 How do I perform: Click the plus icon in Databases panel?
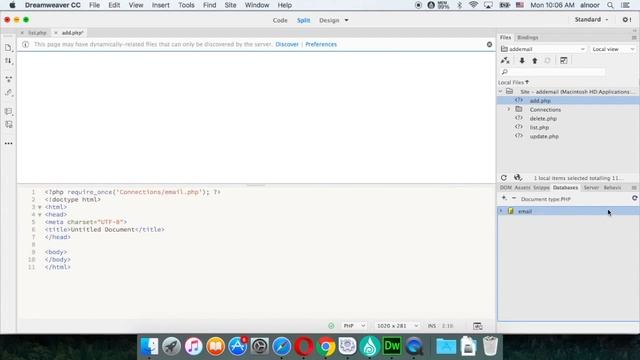coord(504,198)
